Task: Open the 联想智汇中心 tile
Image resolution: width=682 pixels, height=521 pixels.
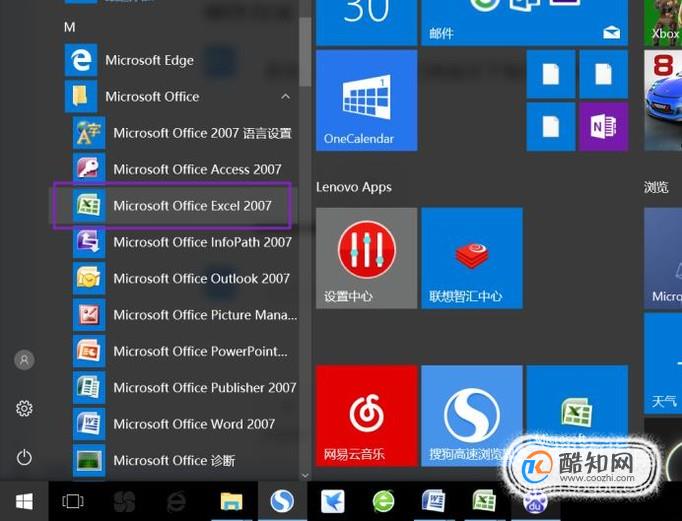Action: (x=472, y=258)
